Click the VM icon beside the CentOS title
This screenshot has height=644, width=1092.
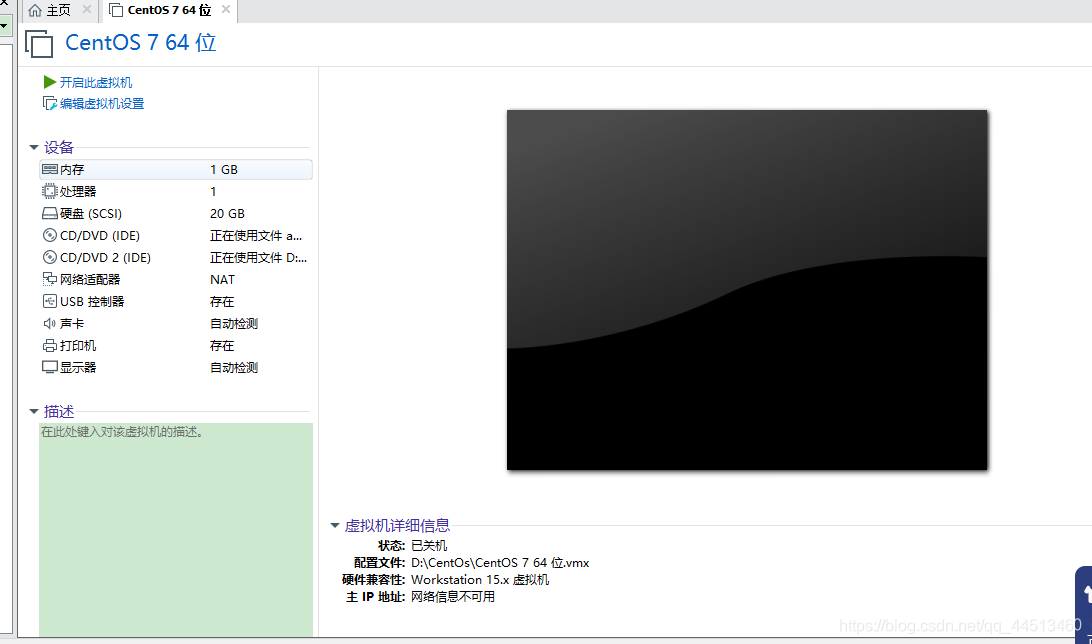(x=38, y=43)
